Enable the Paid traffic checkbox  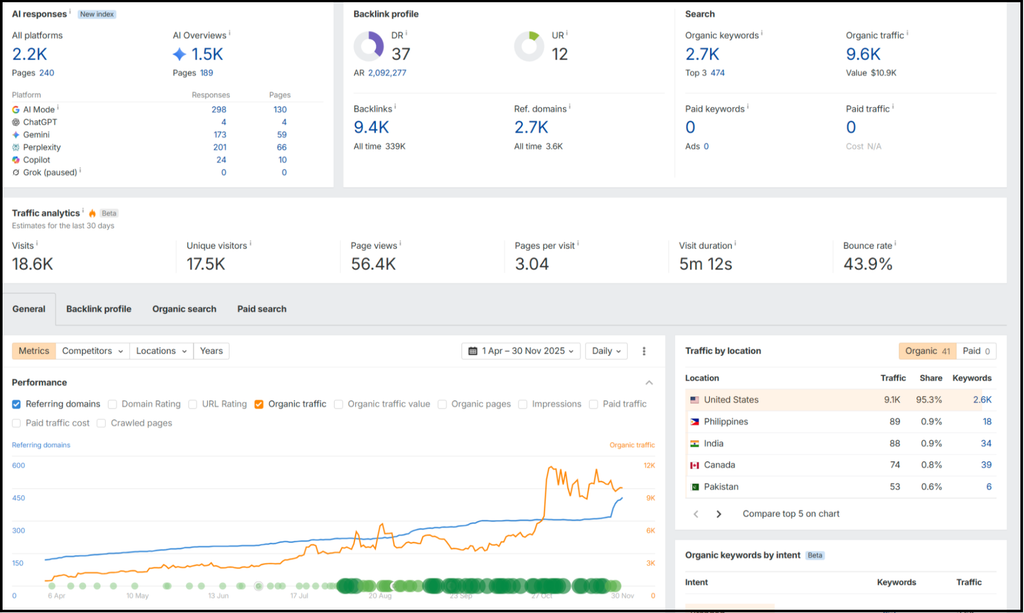(x=593, y=405)
